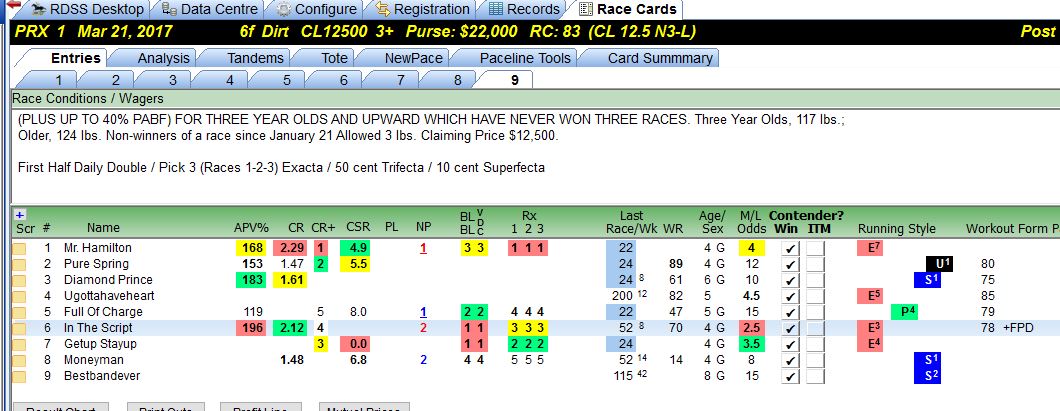Screen dimensions: 1060x411
Task: Open the Tandems sub-tab
Action: click(x=255, y=58)
